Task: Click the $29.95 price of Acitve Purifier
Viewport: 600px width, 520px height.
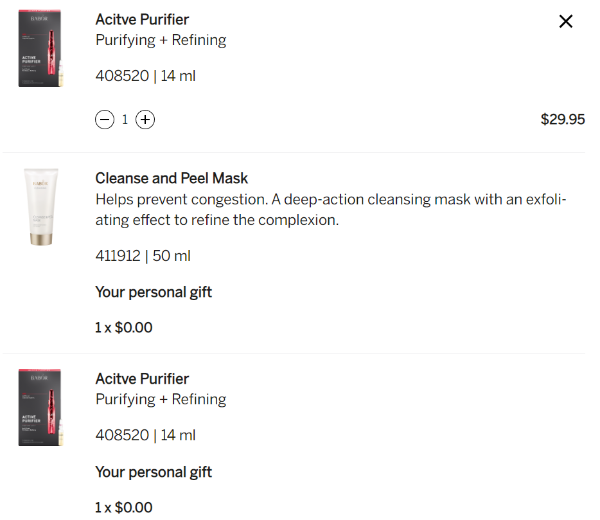Action: (x=562, y=119)
